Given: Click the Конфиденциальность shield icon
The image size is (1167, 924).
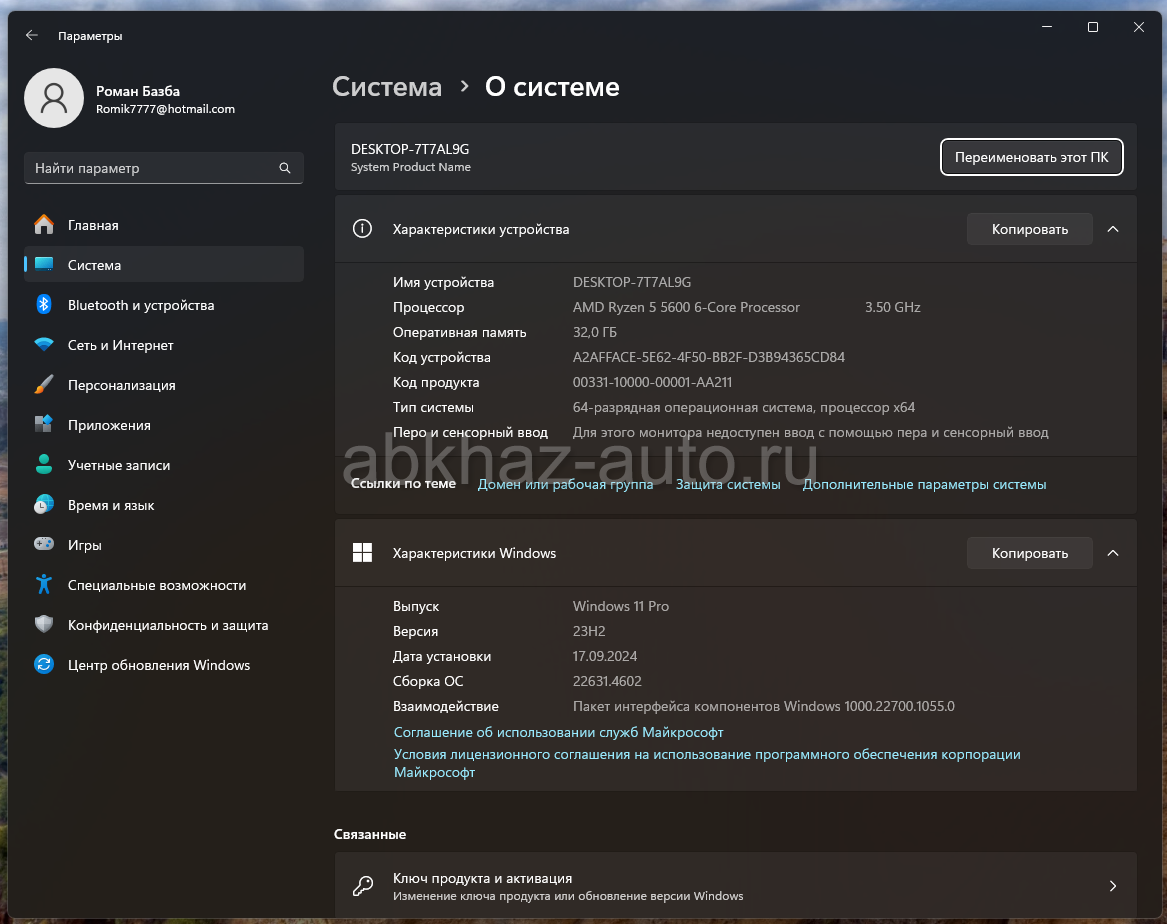Looking at the screenshot, I should (44, 625).
